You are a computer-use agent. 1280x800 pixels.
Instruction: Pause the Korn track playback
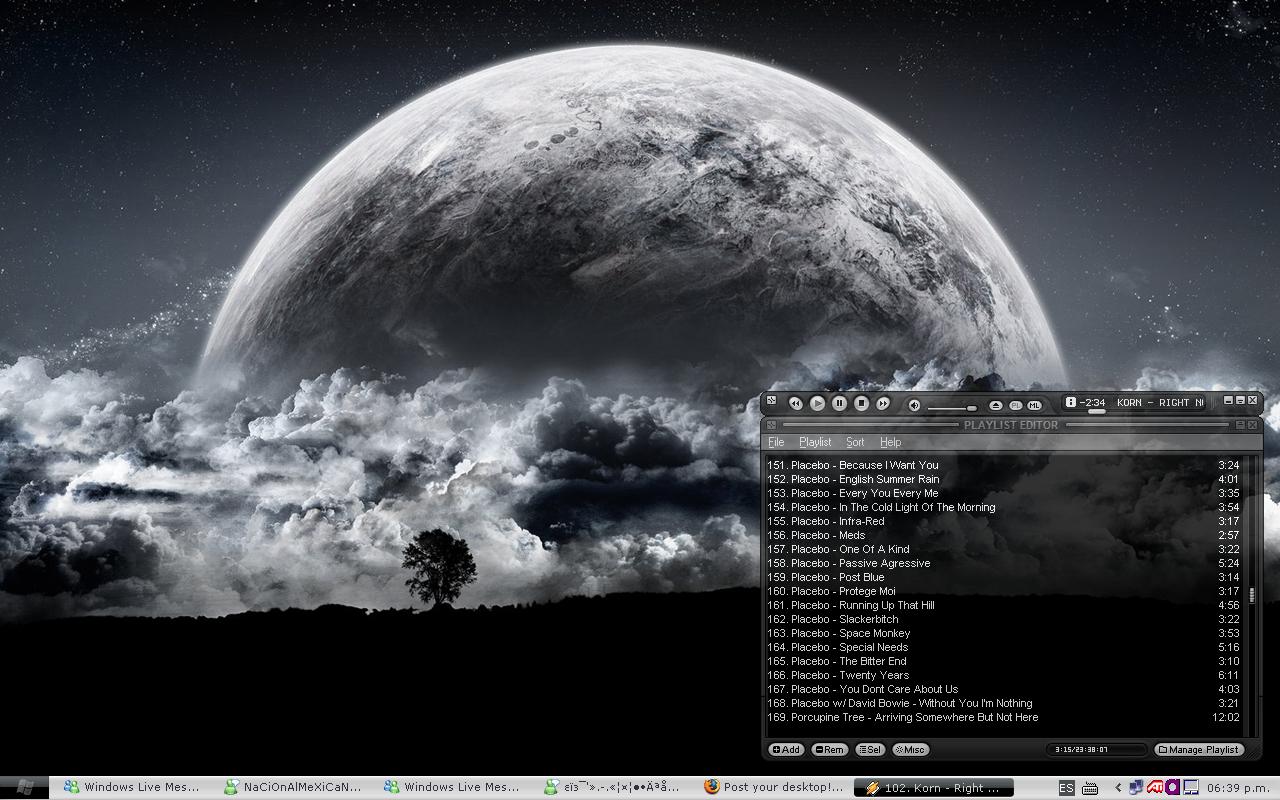pos(839,403)
